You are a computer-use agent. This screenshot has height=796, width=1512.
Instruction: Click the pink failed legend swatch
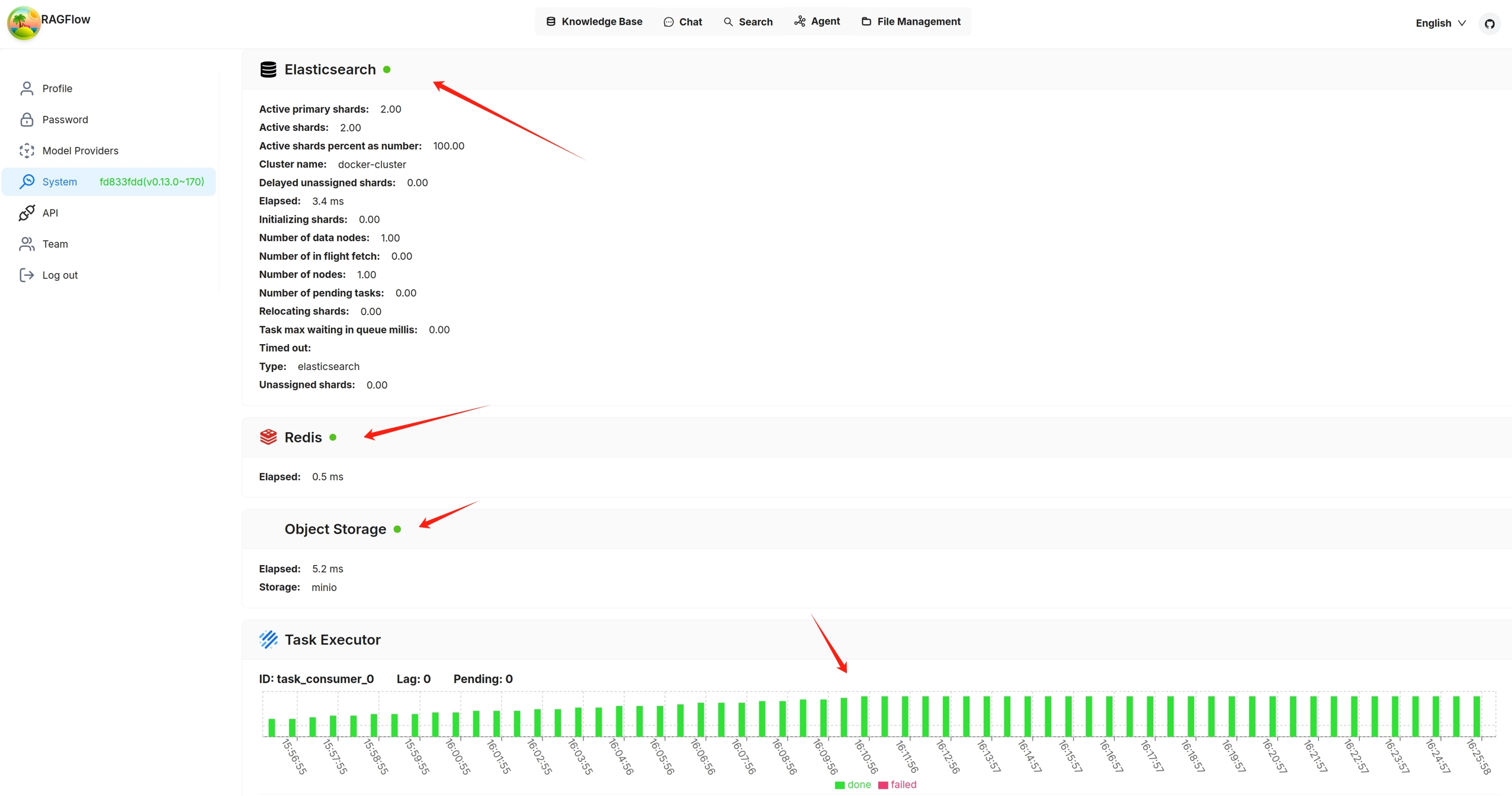883,785
